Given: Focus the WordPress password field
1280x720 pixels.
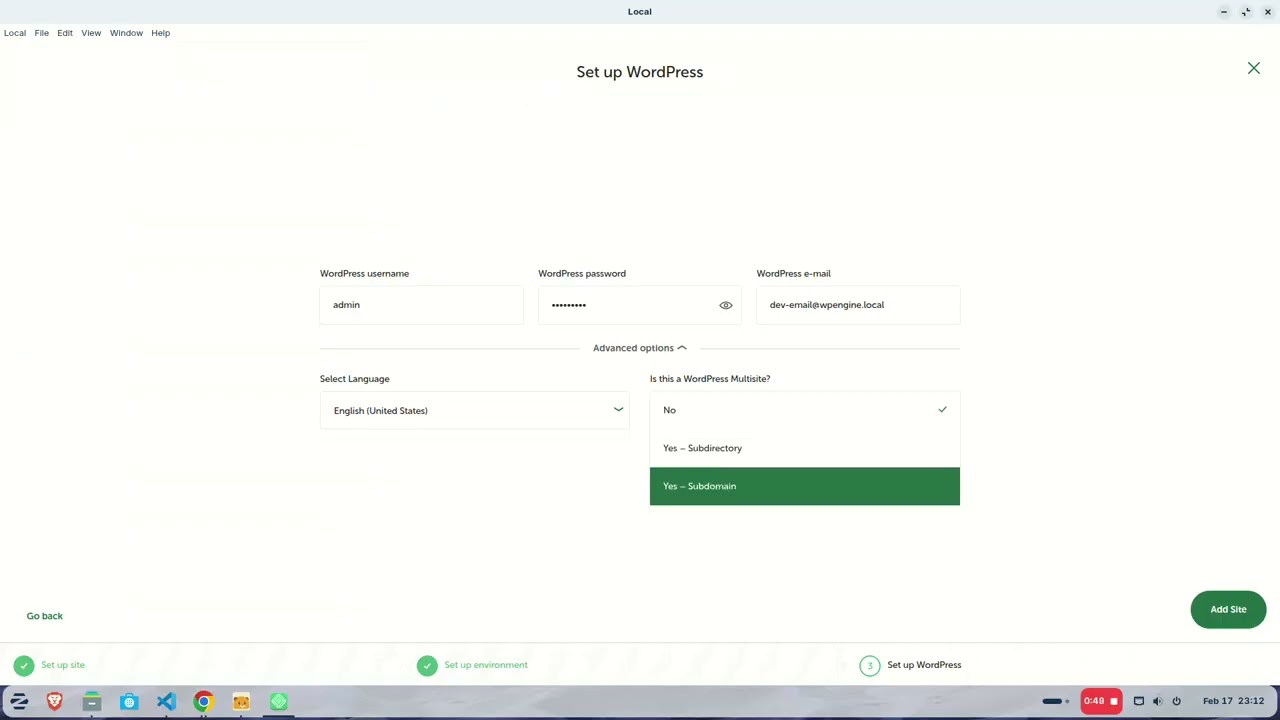Looking at the screenshot, I should point(640,305).
